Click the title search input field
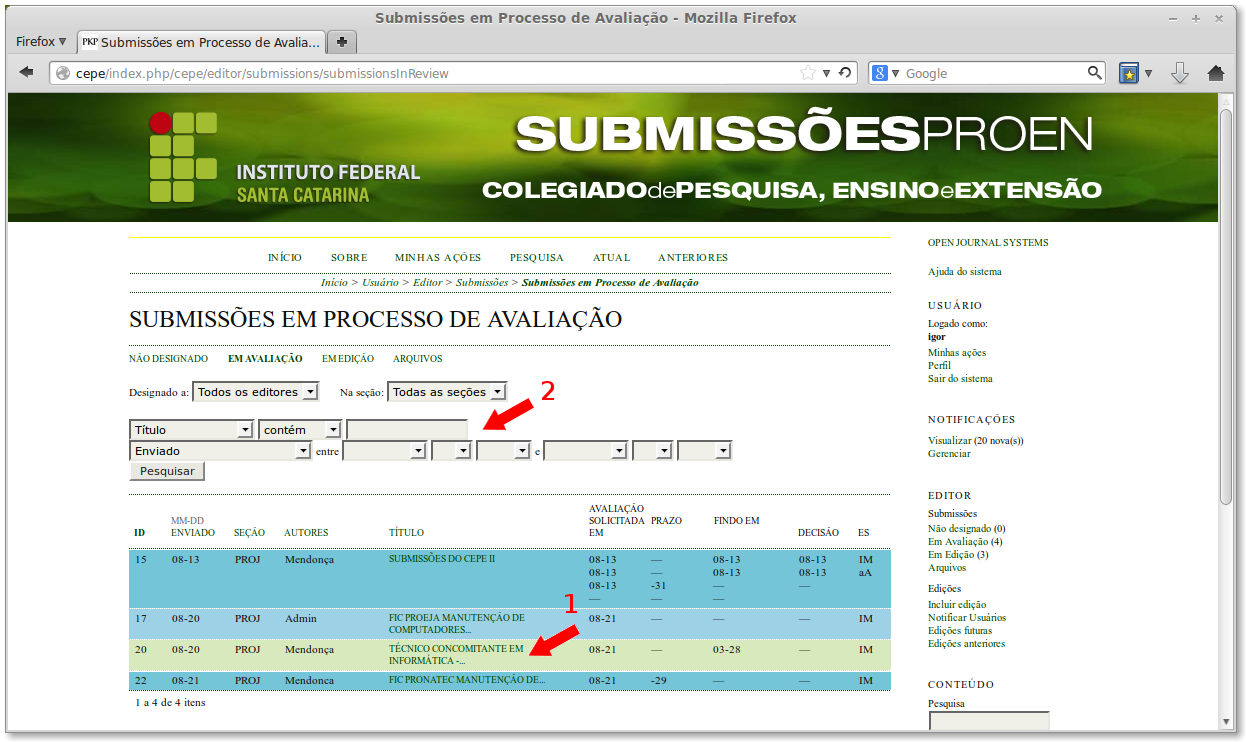This screenshot has width=1246, height=742. pos(406,428)
